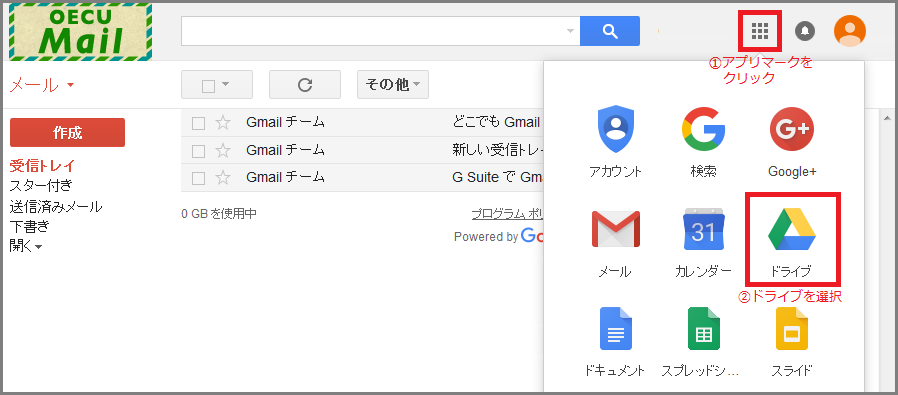Go to 送信済みメール folder
This screenshot has height=395, width=898.
tap(56, 207)
